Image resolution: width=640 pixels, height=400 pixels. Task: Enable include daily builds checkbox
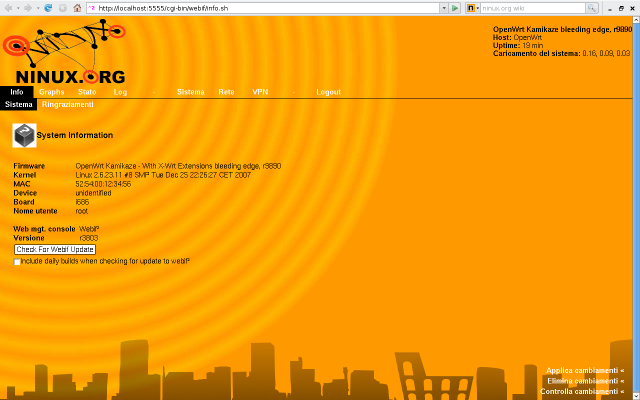(17, 261)
